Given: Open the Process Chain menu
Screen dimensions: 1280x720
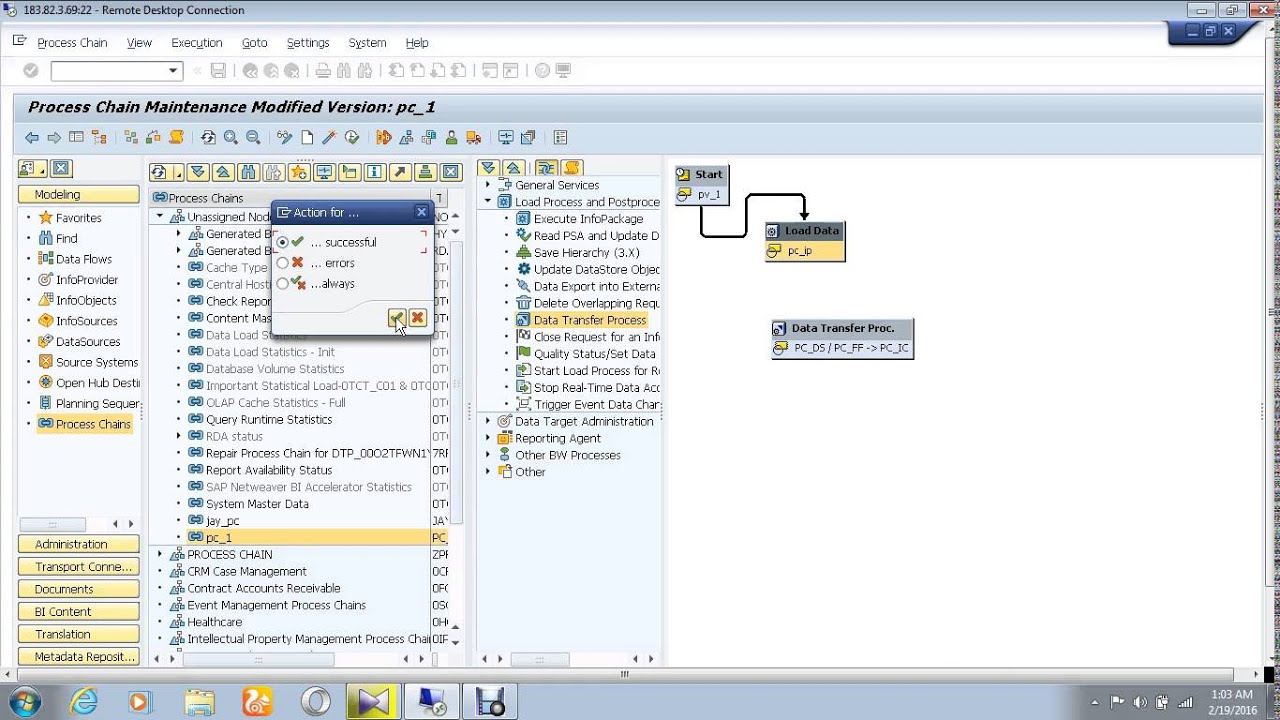Looking at the screenshot, I should click(72, 43).
